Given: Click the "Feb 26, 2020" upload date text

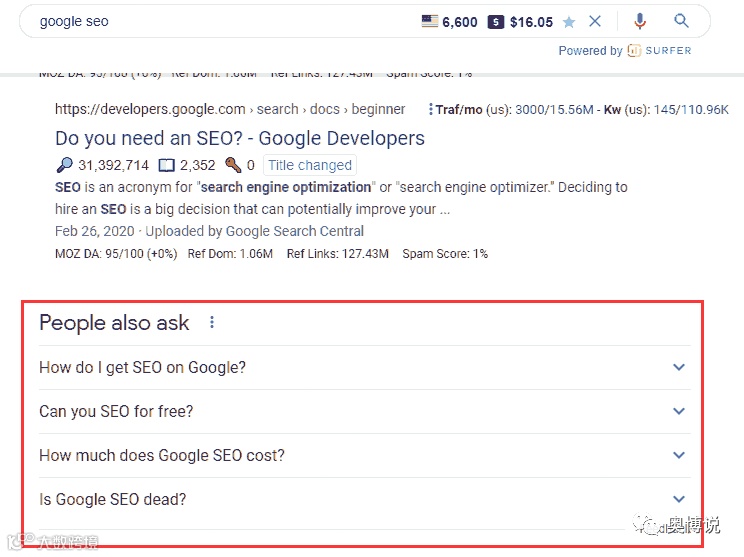Looking at the screenshot, I should pos(94,231).
